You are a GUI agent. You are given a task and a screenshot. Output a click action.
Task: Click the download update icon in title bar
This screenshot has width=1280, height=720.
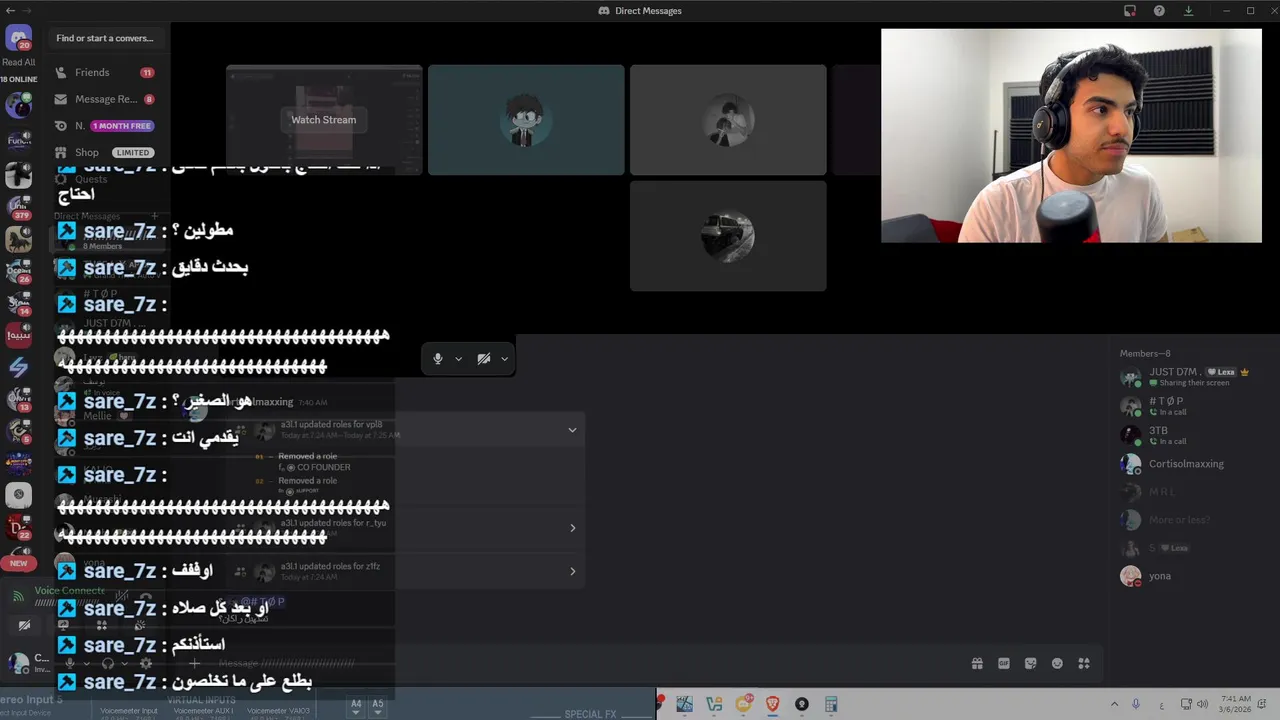point(1188,10)
